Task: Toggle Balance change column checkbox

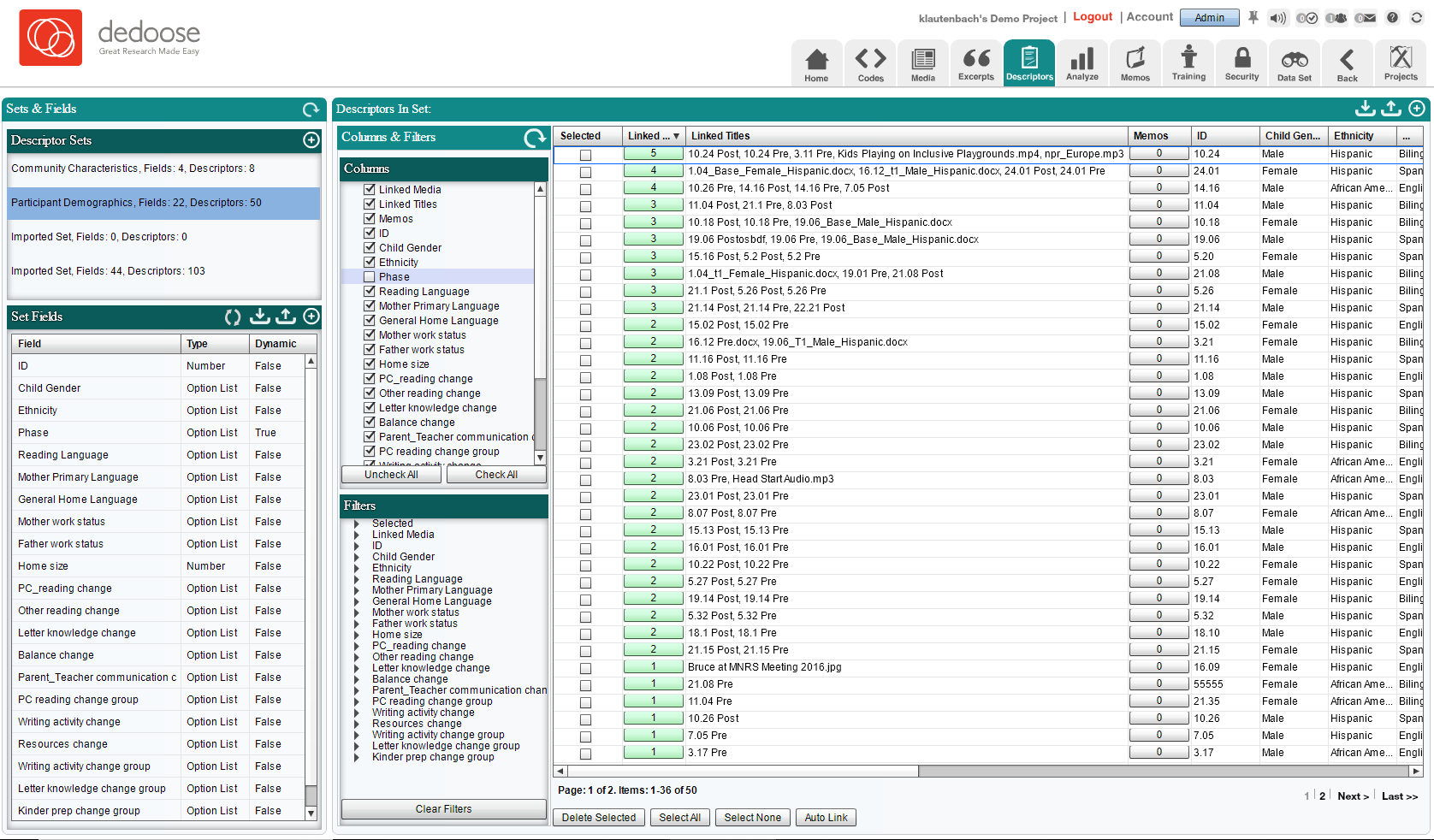Action: pyautogui.click(x=370, y=423)
